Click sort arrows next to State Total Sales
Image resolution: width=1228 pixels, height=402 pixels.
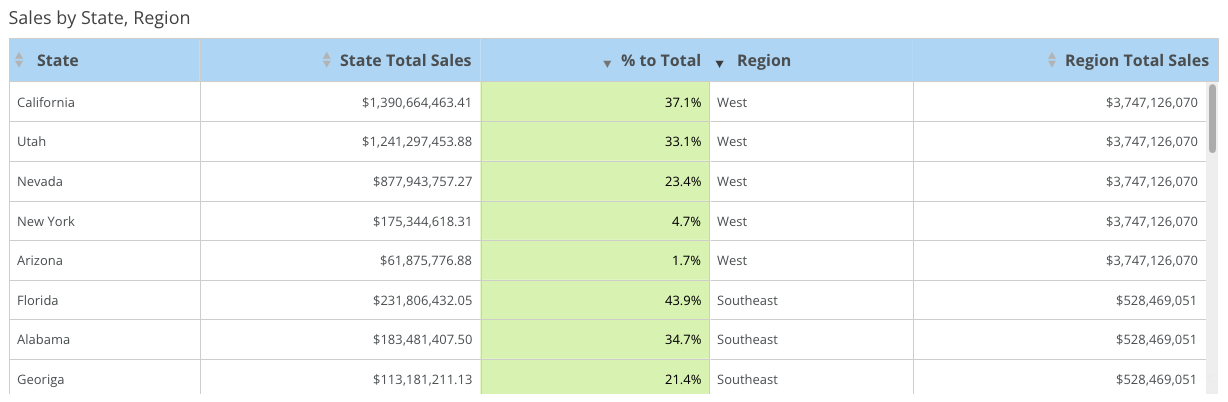(x=326, y=61)
